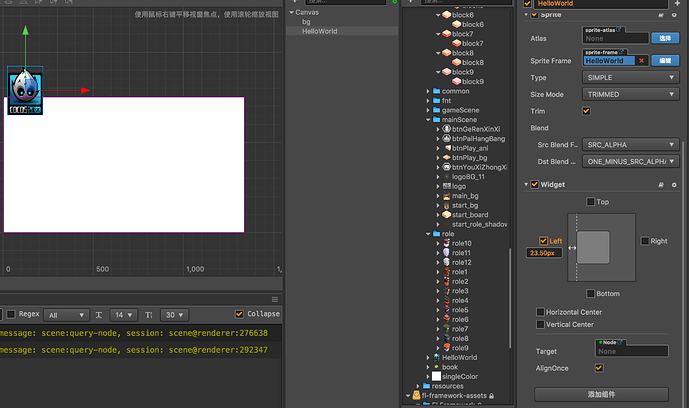The image size is (689, 408).
Task: Click the 添加组件 add component button
Action: (x=600, y=394)
